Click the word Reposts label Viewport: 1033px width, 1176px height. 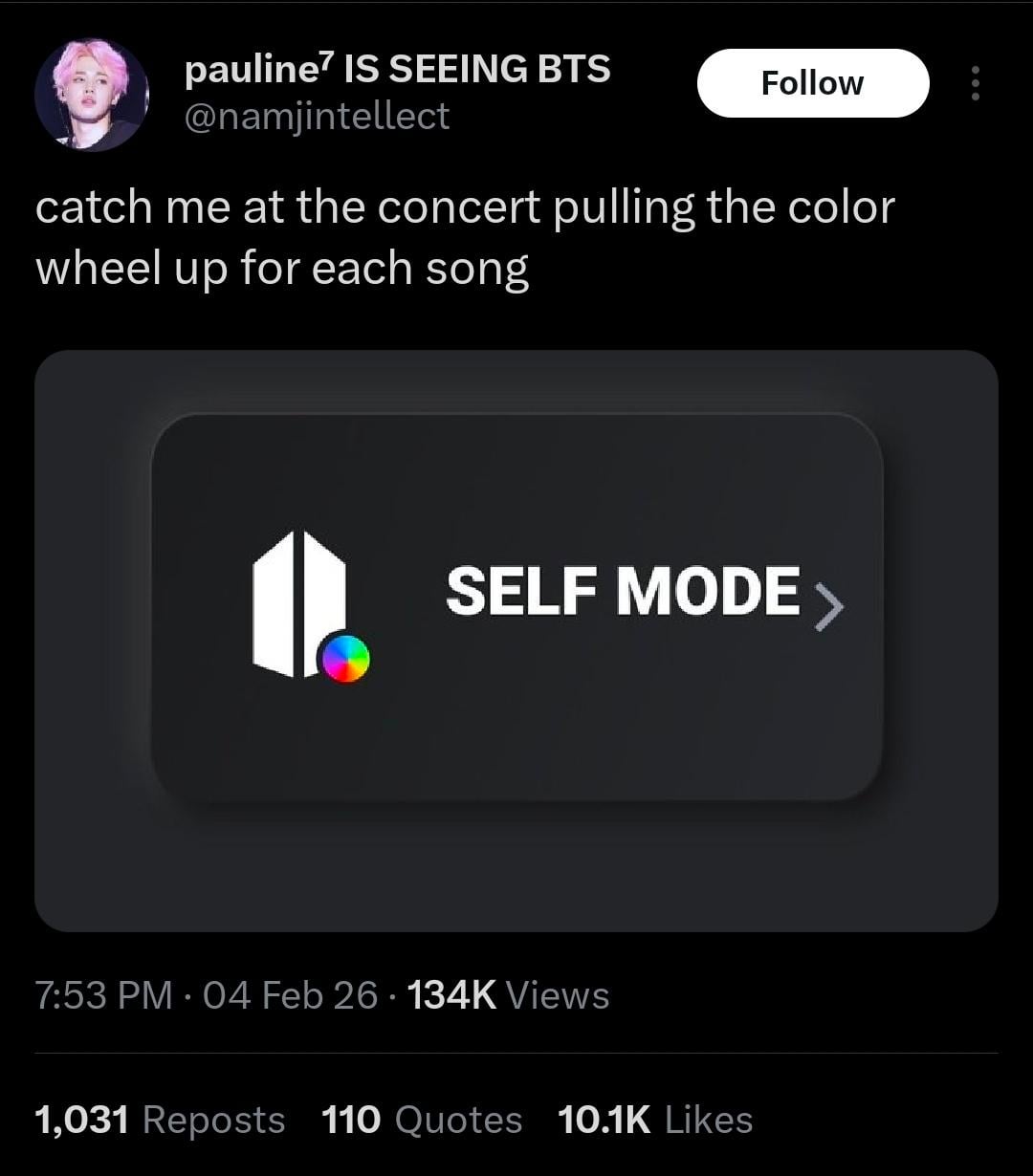pyautogui.click(x=213, y=1120)
